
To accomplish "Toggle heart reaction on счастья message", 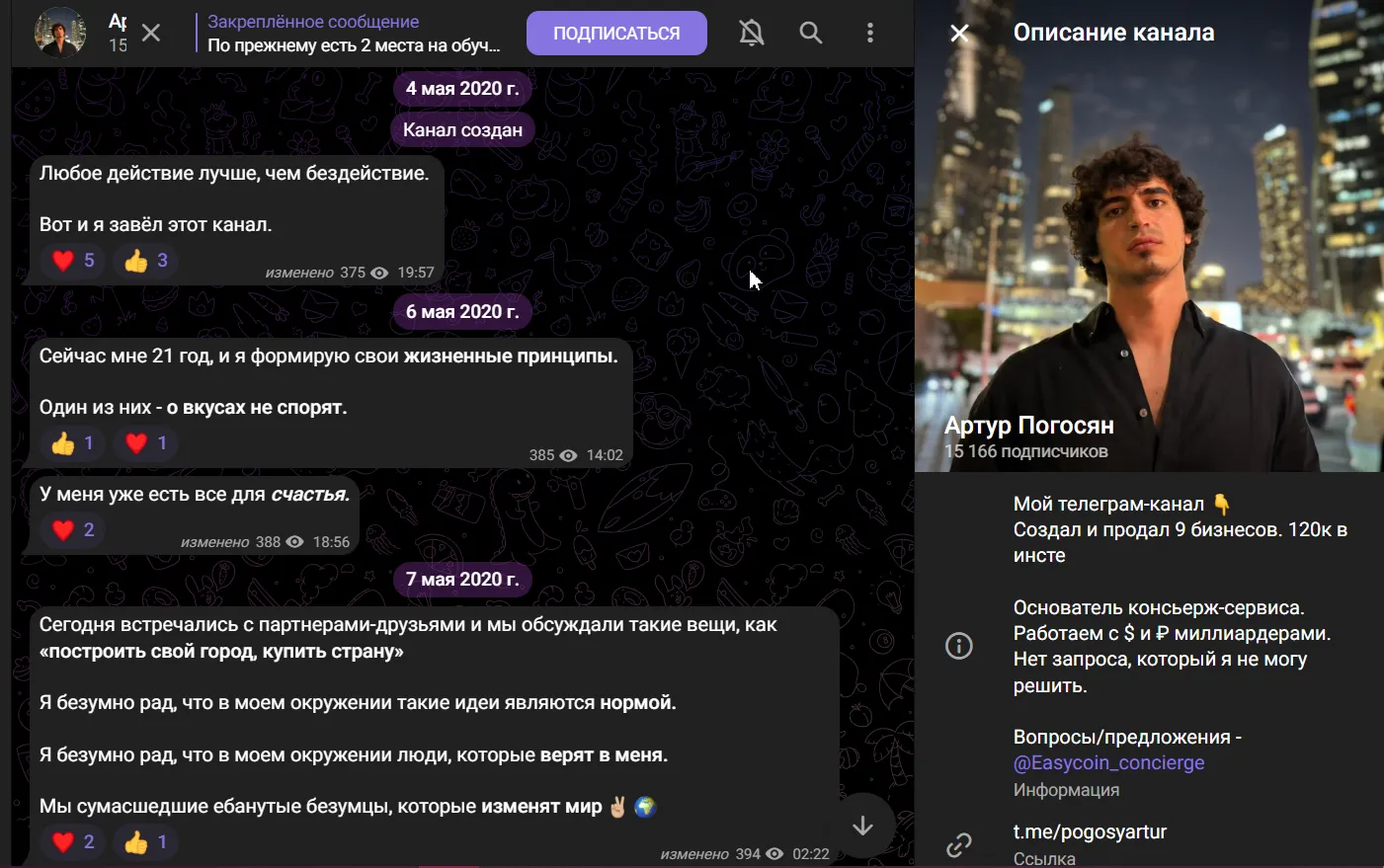I will pos(73,530).
